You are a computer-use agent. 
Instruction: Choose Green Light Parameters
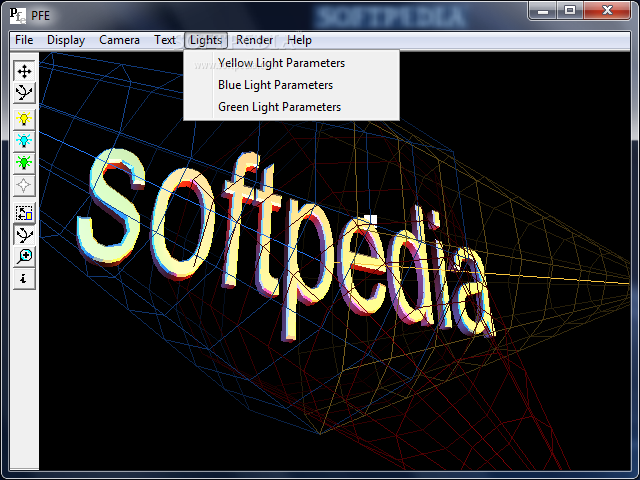click(291, 107)
